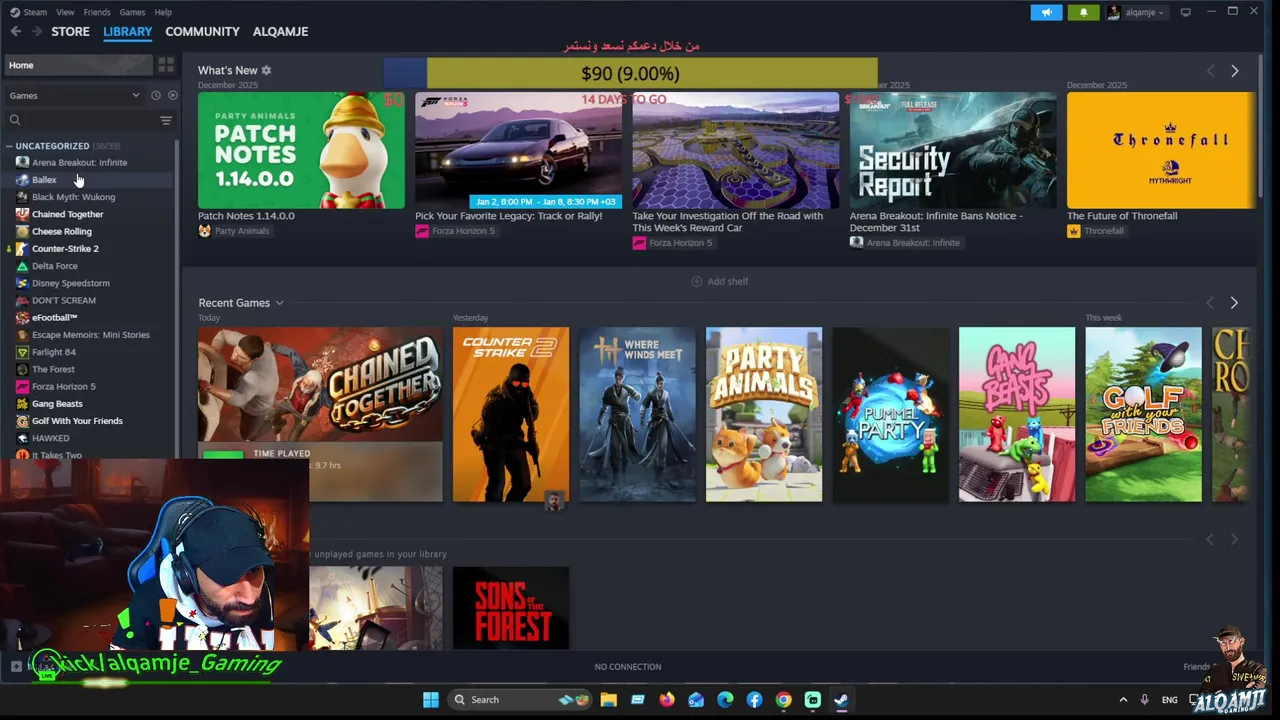Click the back navigation arrow

(15, 31)
